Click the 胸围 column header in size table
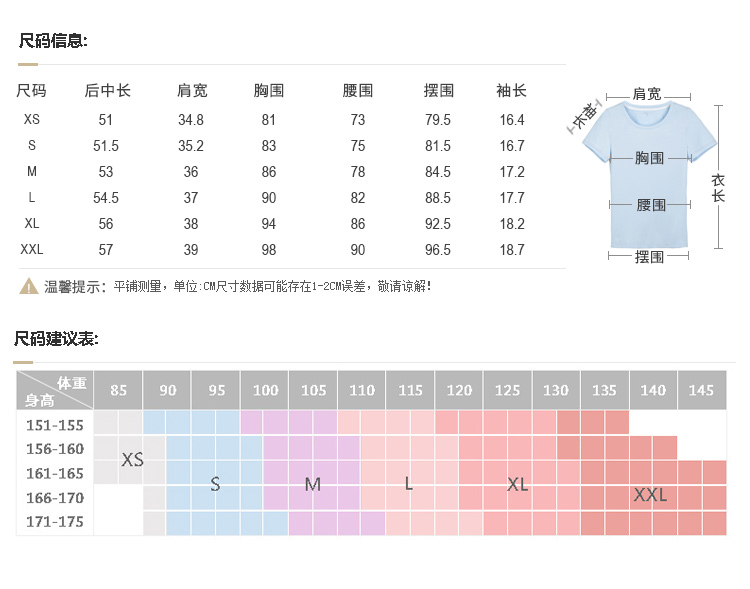This screenshot has height=589, width=750. [269, 91]
